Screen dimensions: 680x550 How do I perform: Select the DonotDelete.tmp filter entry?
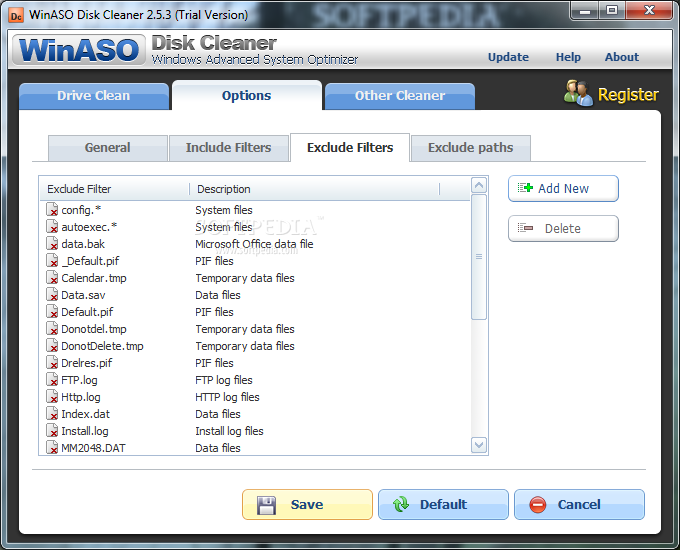(x=255, y=346)
